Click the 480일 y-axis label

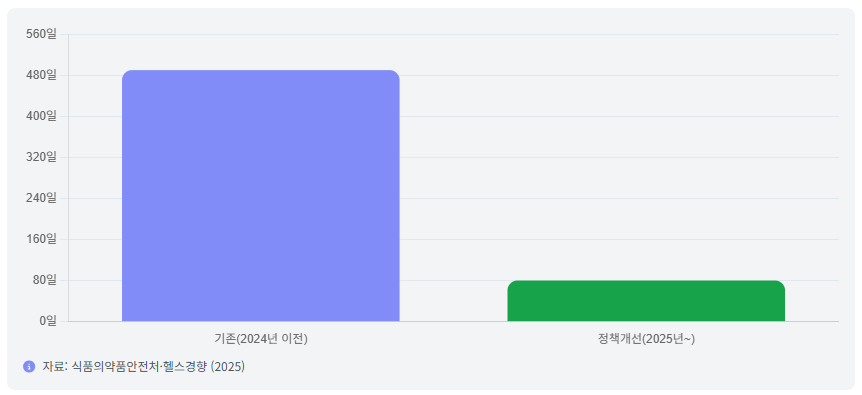41,75
